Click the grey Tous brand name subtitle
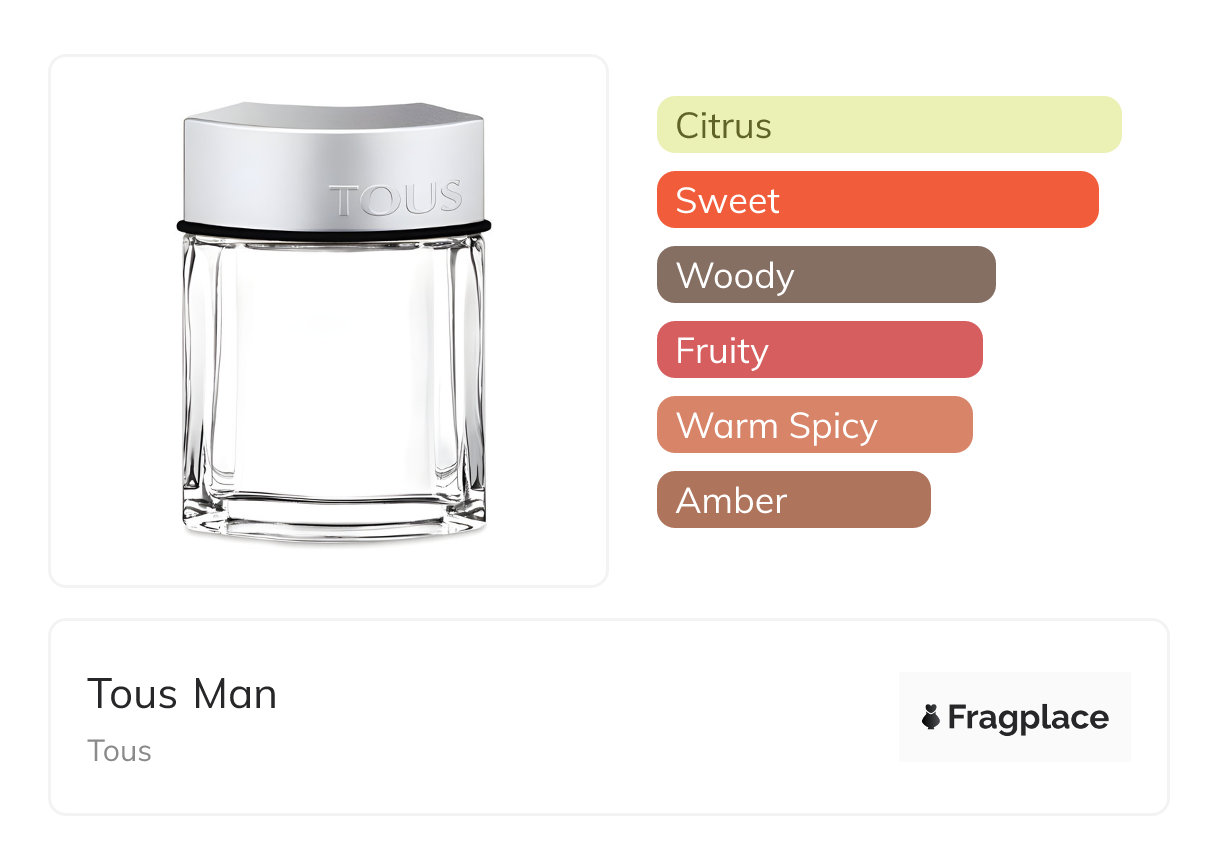The image size is (1218, 864). click(119, 751)
